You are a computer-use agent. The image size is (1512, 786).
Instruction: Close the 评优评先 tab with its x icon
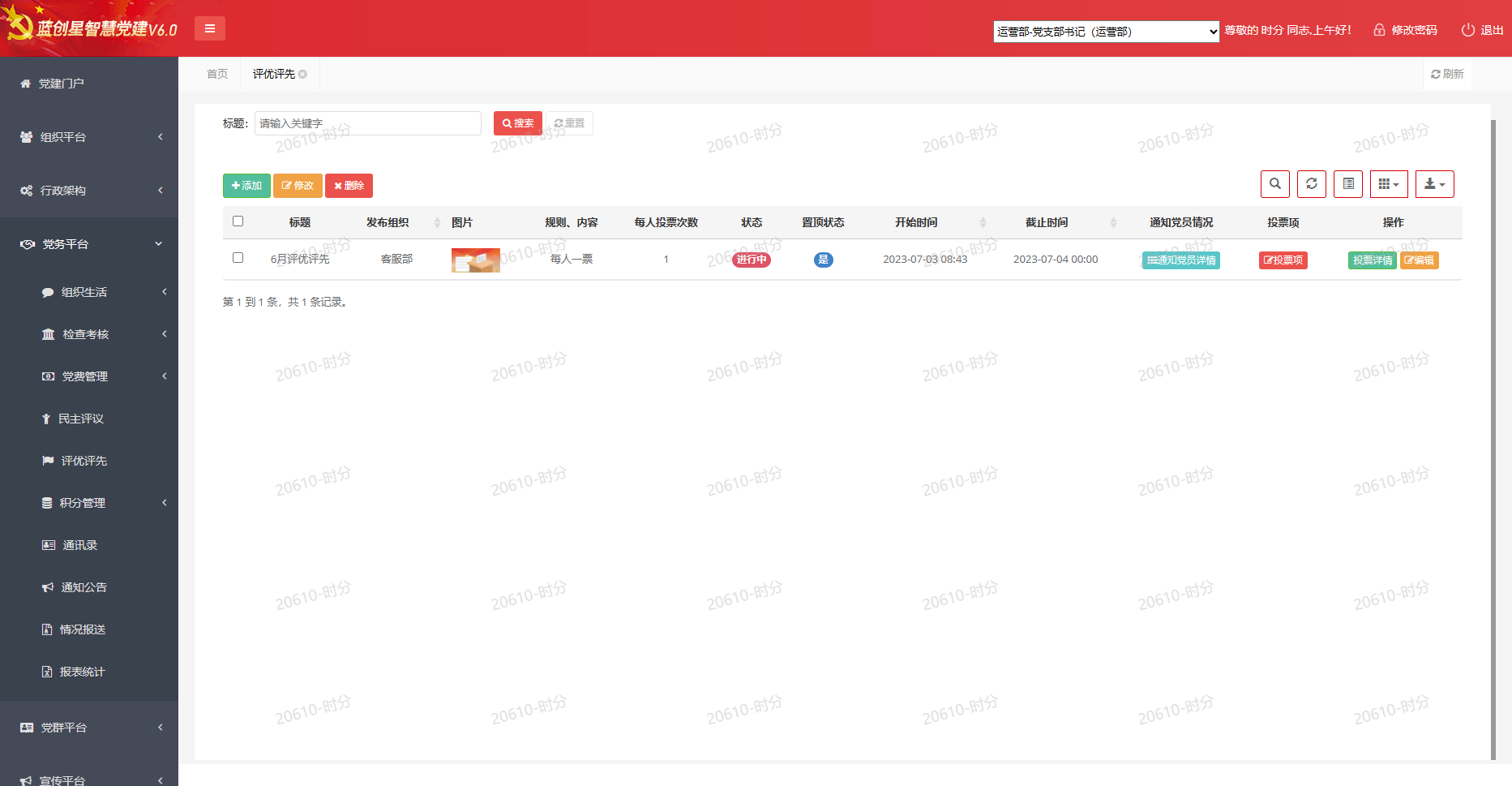point(302,74)
